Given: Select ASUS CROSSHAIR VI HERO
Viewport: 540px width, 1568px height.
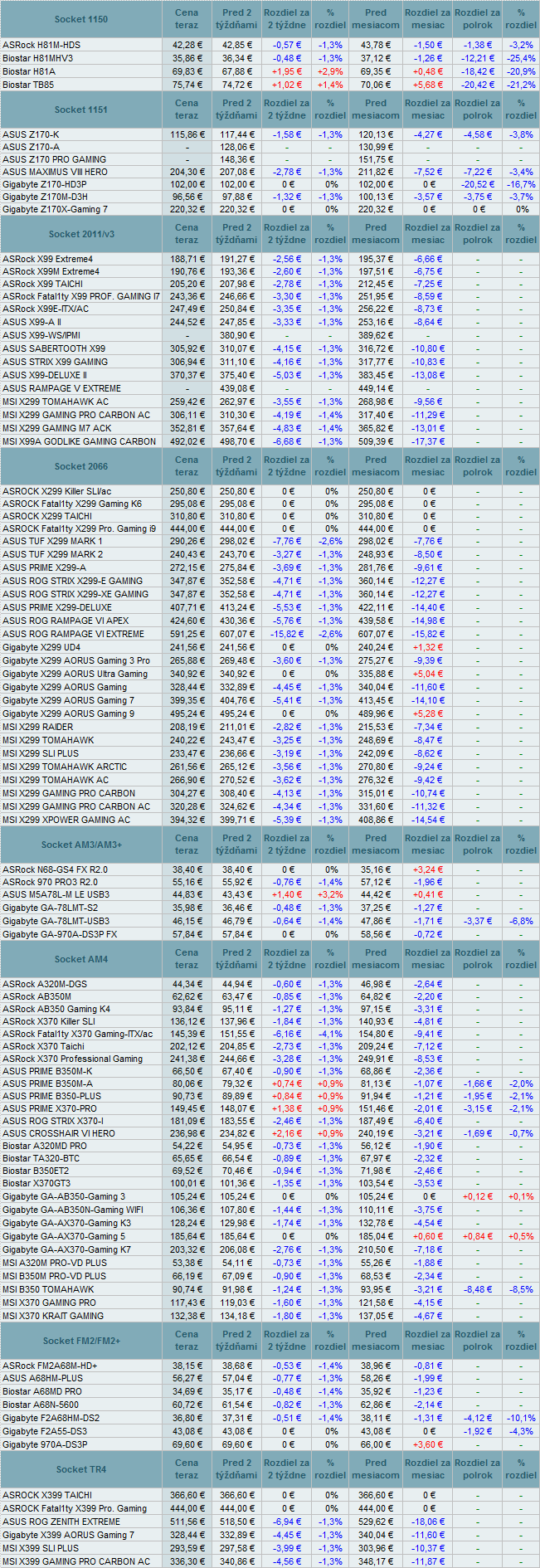Looking at the screenshot, I should (x=59, y=1133).
